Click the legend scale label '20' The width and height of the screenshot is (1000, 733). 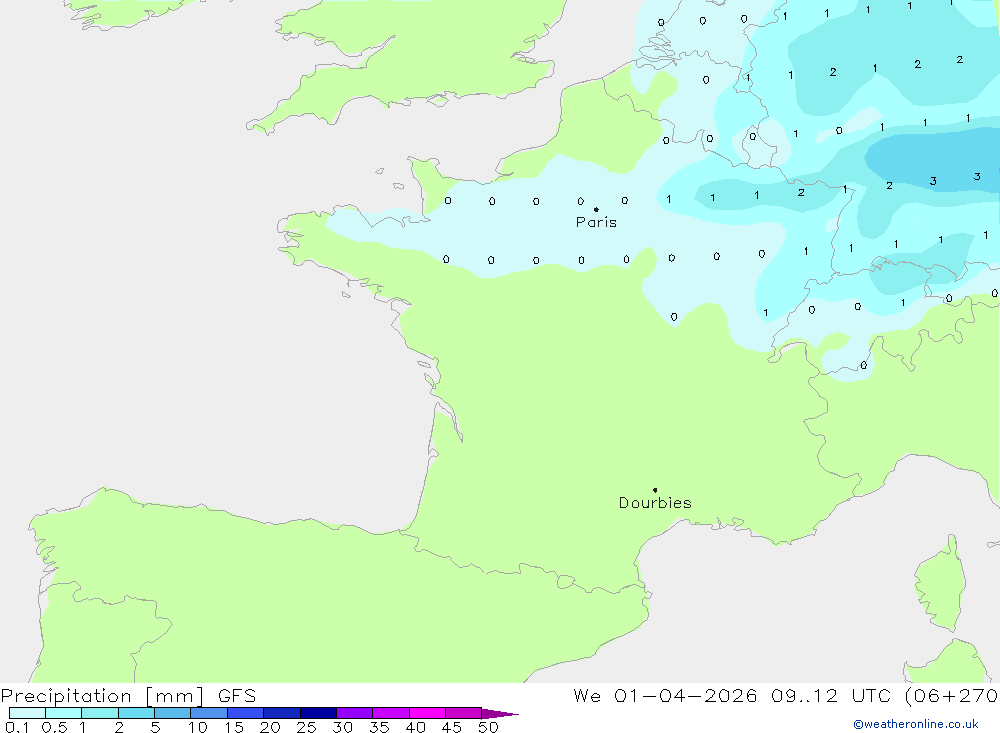pos(270,727)
